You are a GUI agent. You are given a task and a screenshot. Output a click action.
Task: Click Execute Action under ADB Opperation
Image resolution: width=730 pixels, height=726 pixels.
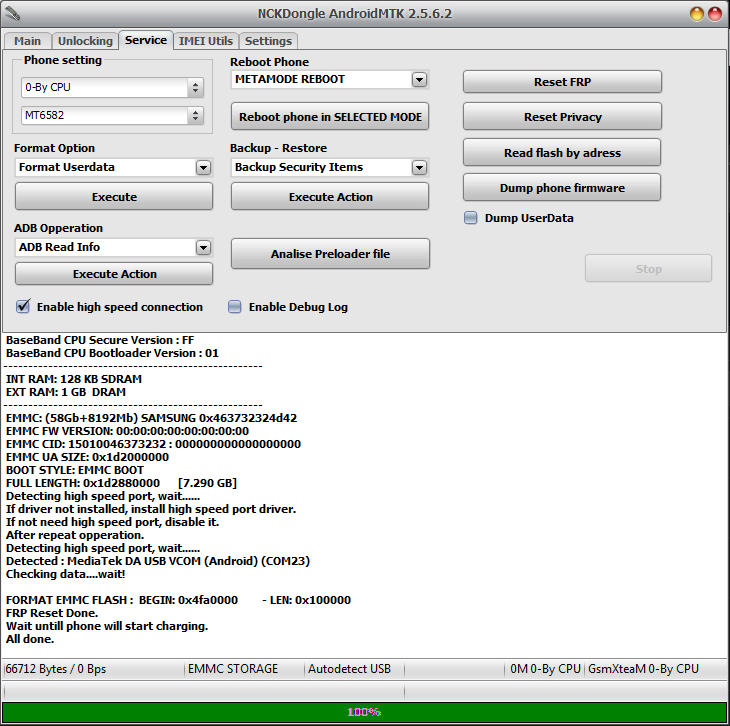pyautogui.click(x=114, y=274)
